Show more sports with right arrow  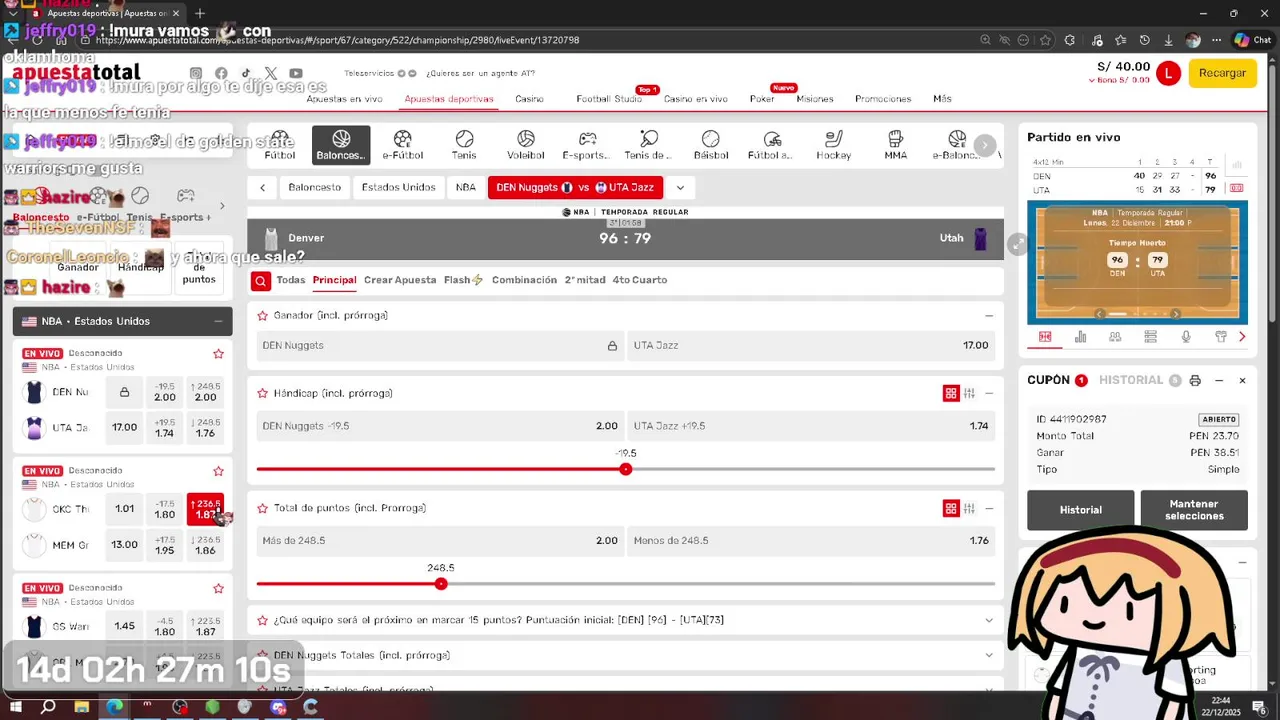[985, 145]
